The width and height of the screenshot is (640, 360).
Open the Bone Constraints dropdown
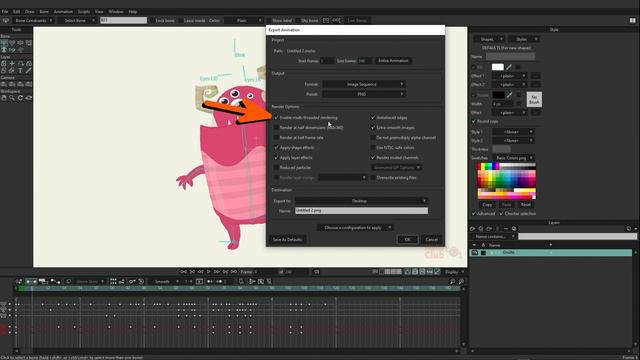tap(33, 20)
